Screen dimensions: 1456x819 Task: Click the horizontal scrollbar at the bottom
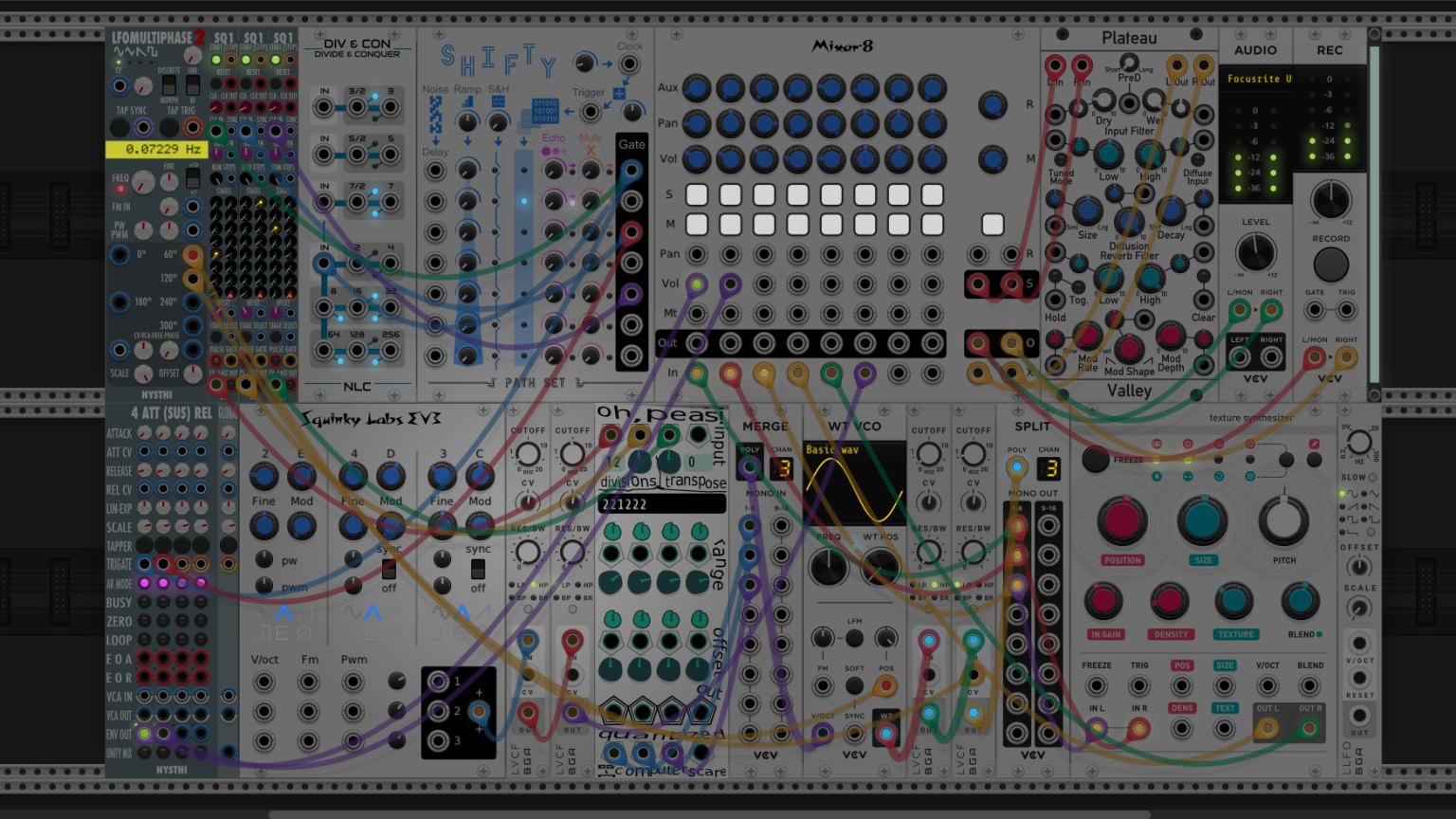709,814
